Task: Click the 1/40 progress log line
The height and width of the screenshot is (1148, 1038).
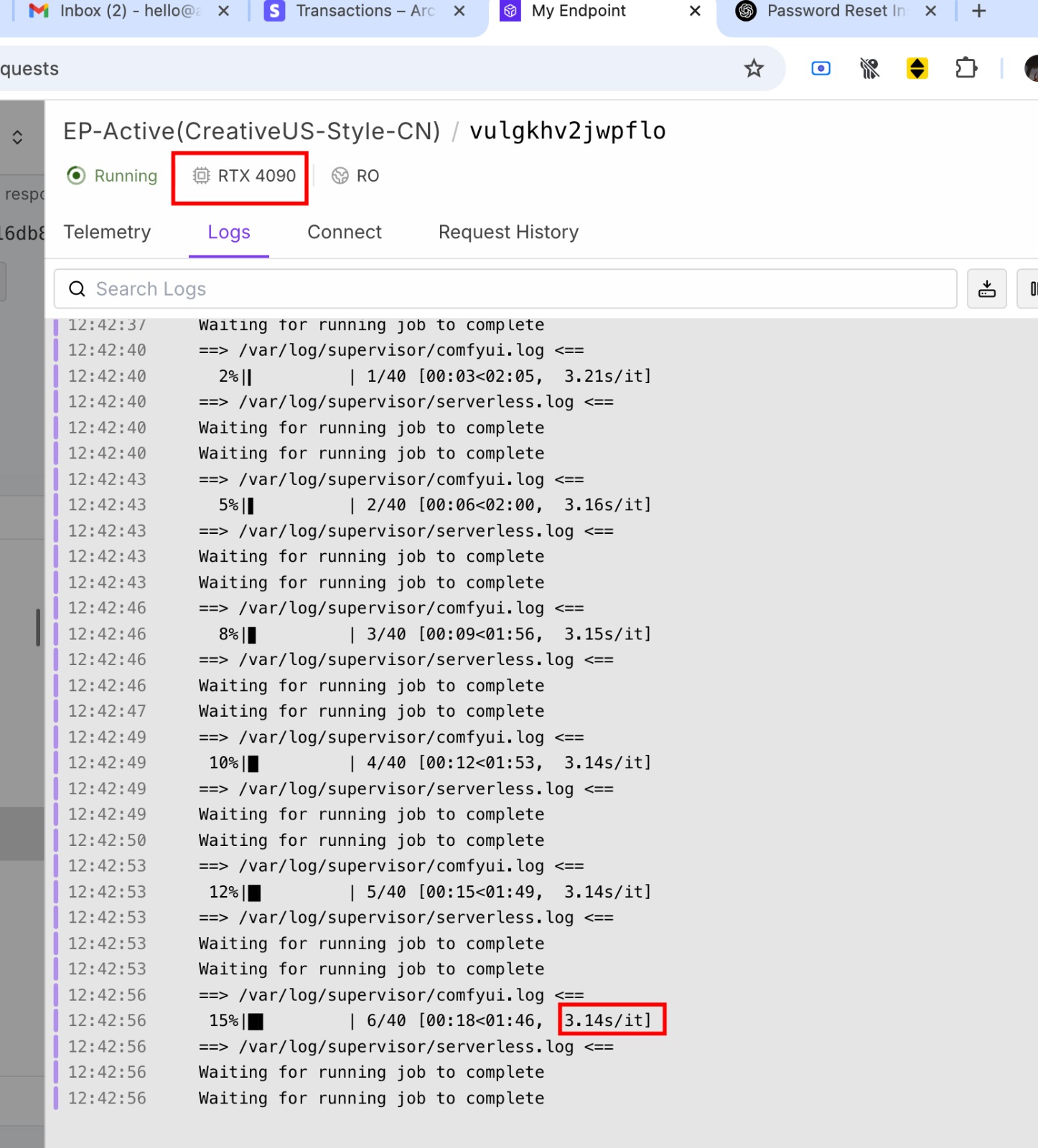Action: coord(435,377)
